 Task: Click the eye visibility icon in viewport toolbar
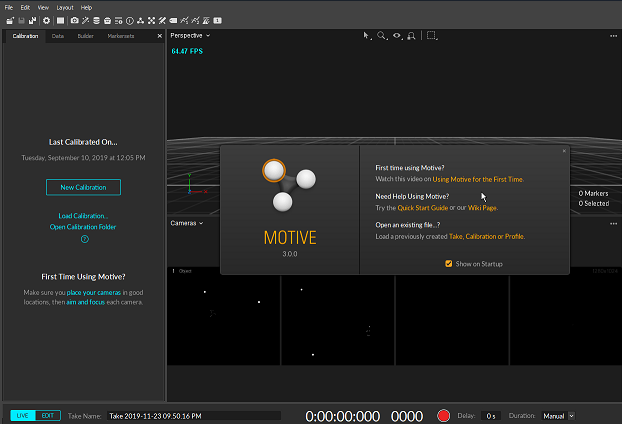397,35
